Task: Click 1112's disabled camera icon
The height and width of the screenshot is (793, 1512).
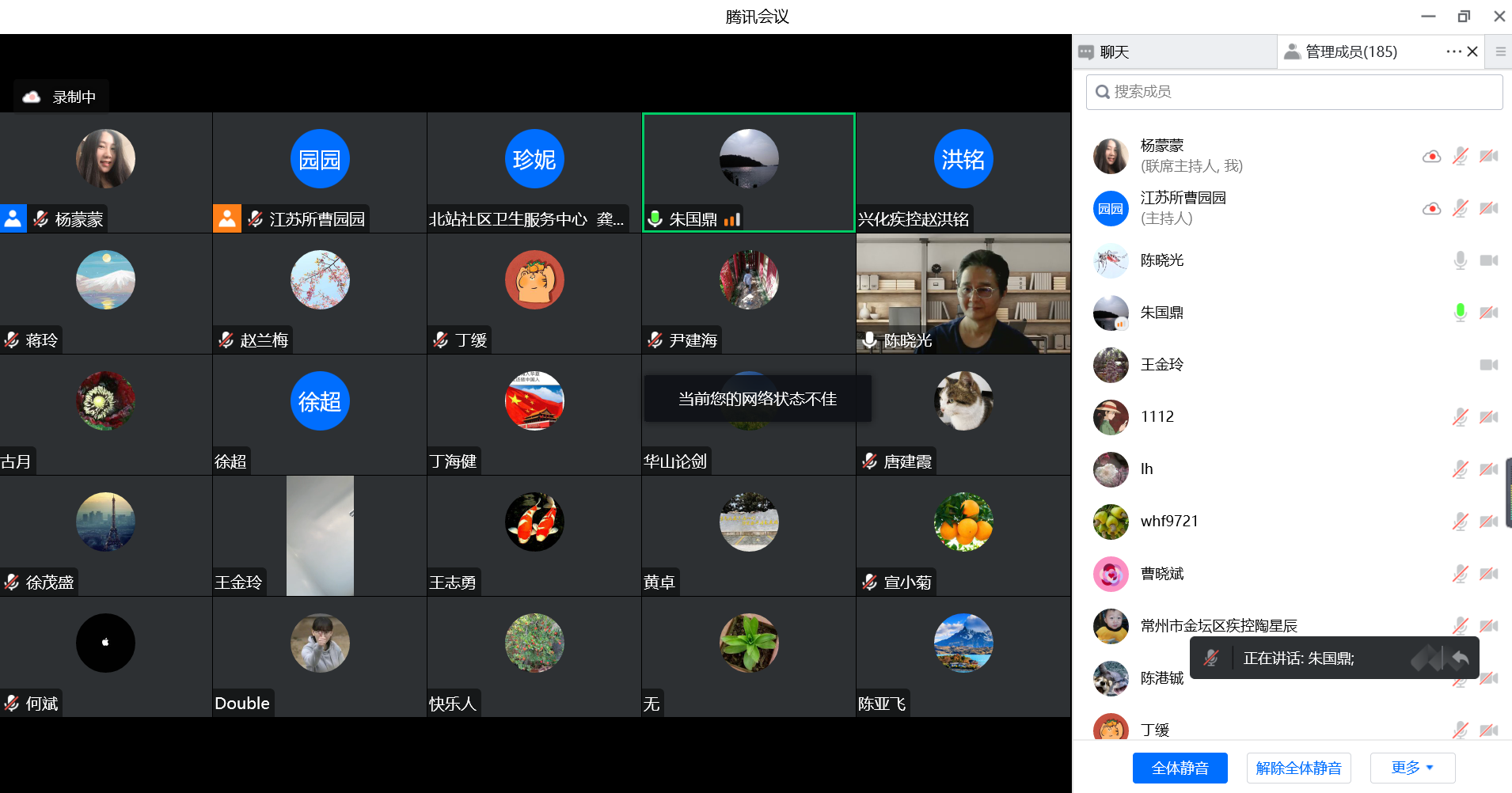Action: click(x=1489, y=417)
